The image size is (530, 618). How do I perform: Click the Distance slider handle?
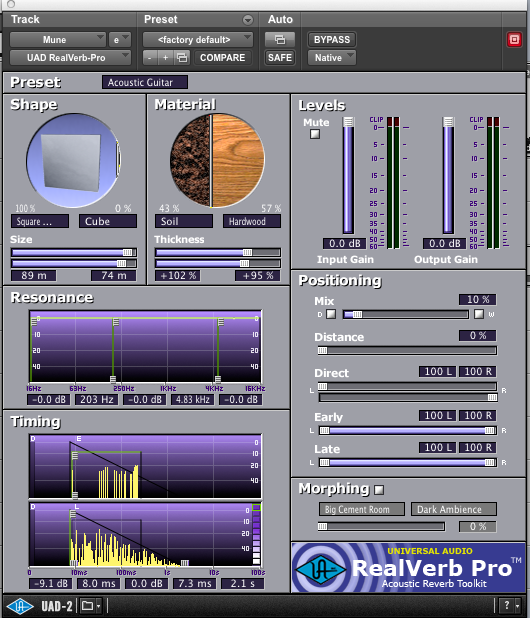coord(322,350)
